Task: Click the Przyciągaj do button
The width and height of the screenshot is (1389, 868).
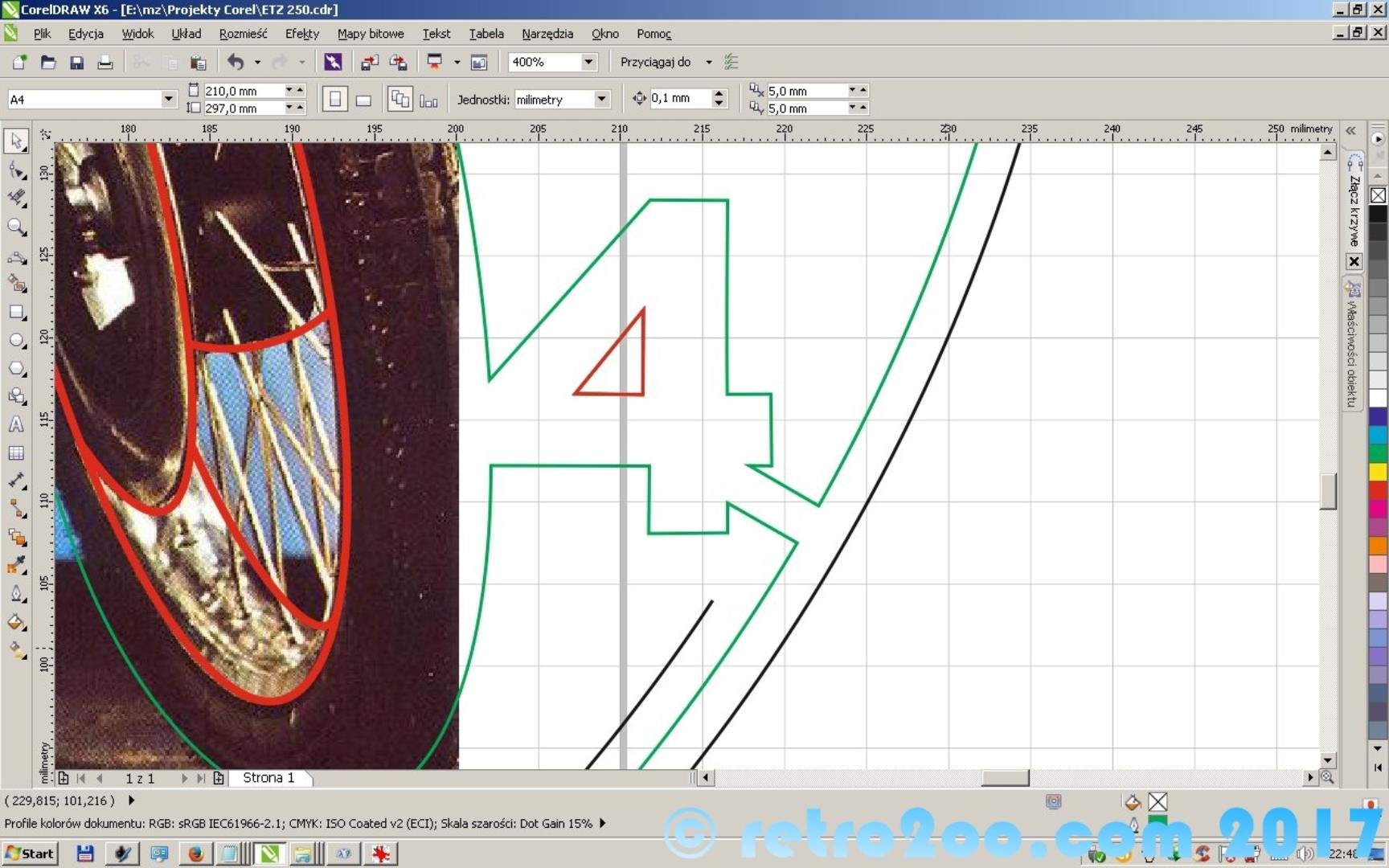Action: tap(655, 62)
